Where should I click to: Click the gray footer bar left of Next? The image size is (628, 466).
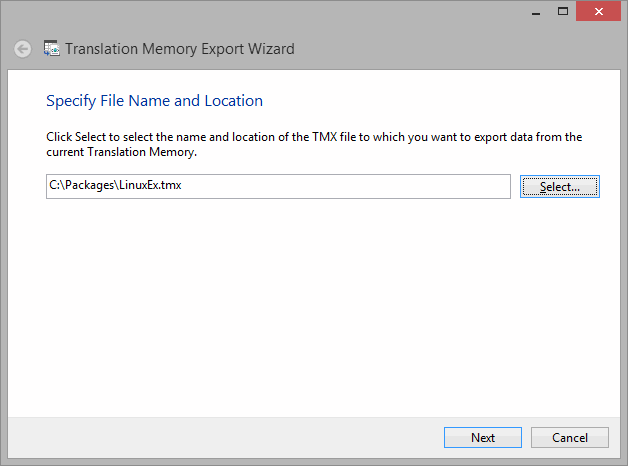click(224, 438)
